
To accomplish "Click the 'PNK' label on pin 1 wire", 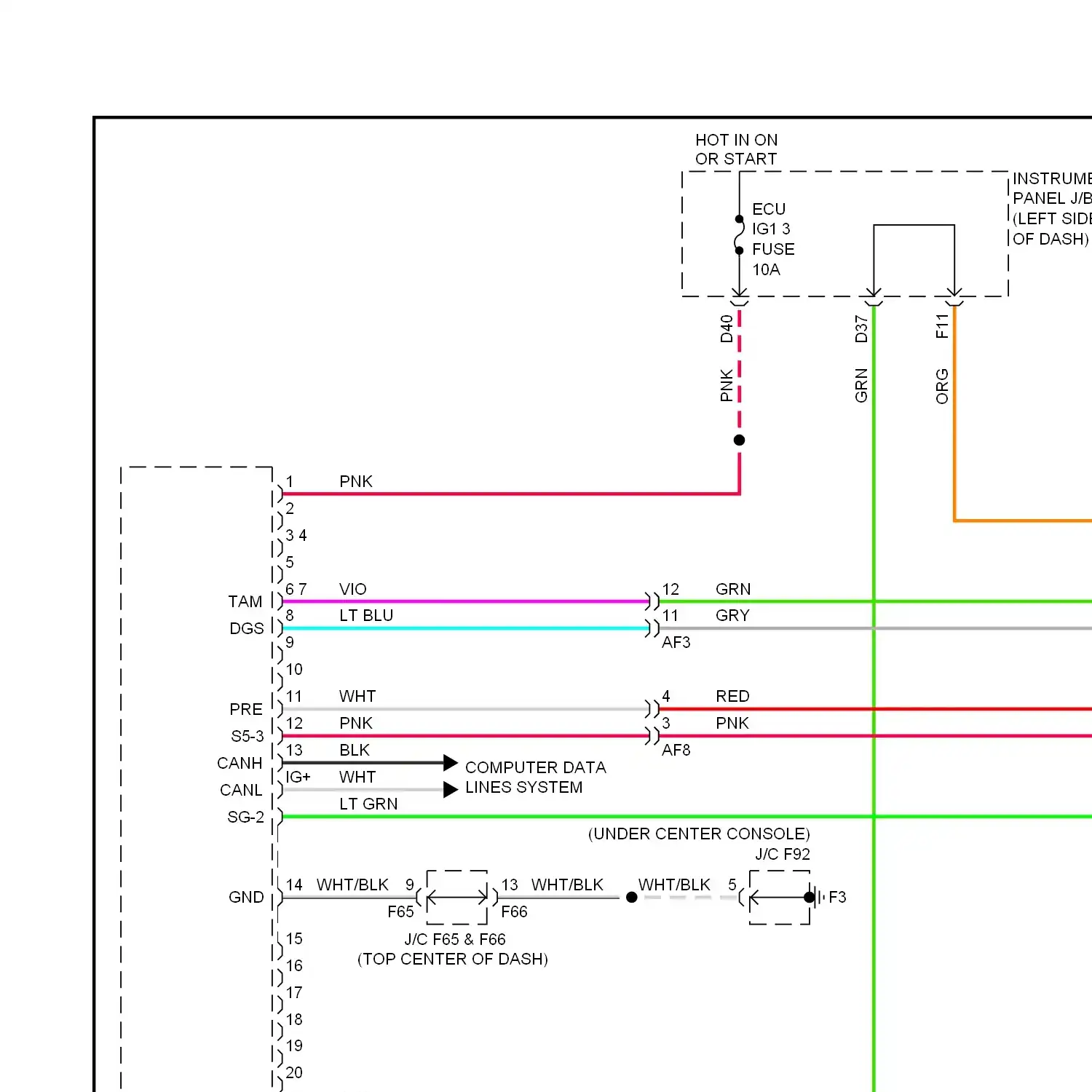I will [356, 481].
